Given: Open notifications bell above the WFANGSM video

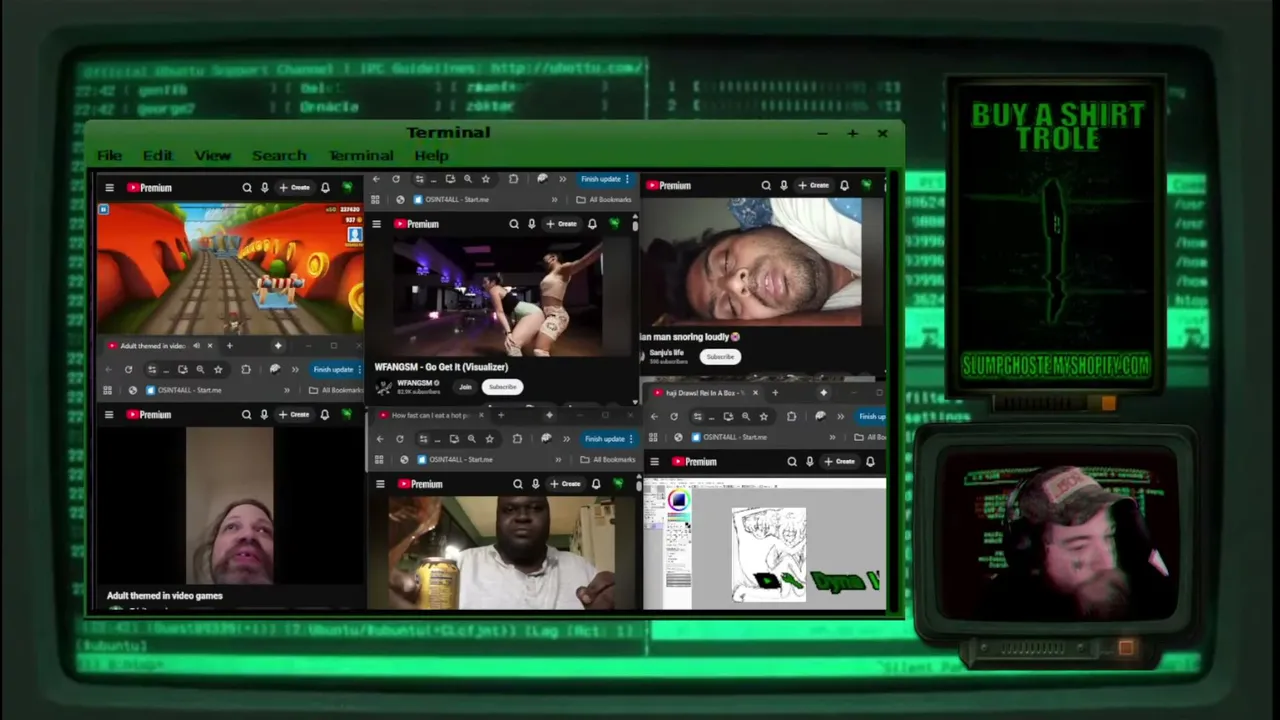Looking at the screenshot, I should point(592,224).
